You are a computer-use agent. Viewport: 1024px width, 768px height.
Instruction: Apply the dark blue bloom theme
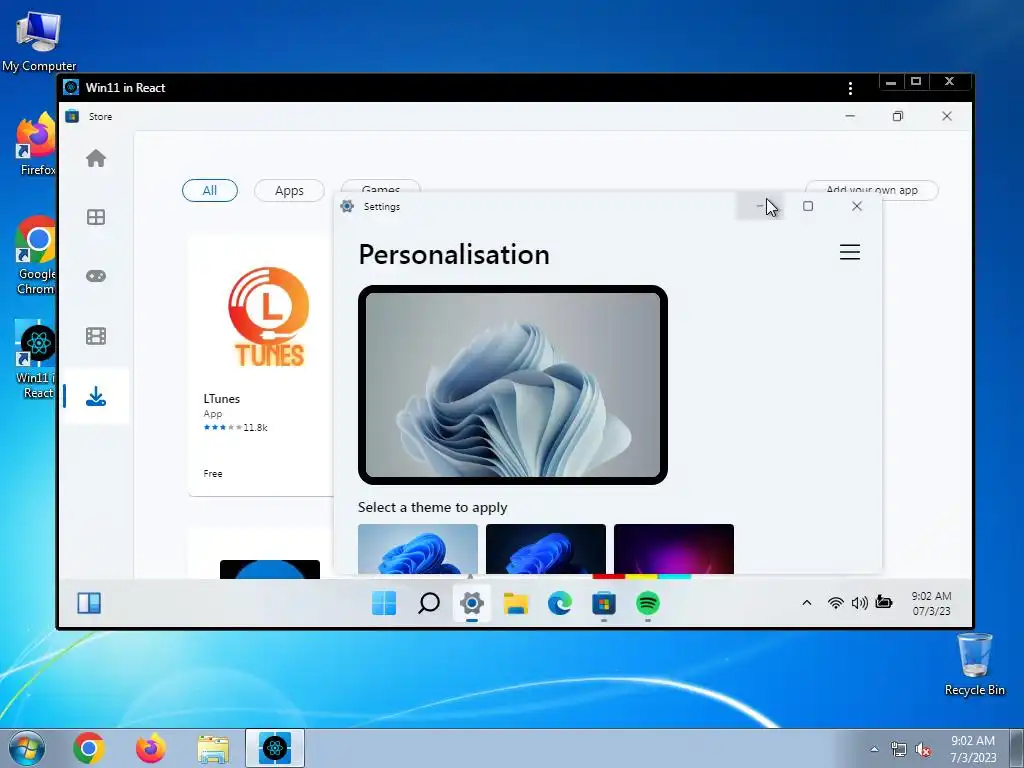(x=546, y=549)
